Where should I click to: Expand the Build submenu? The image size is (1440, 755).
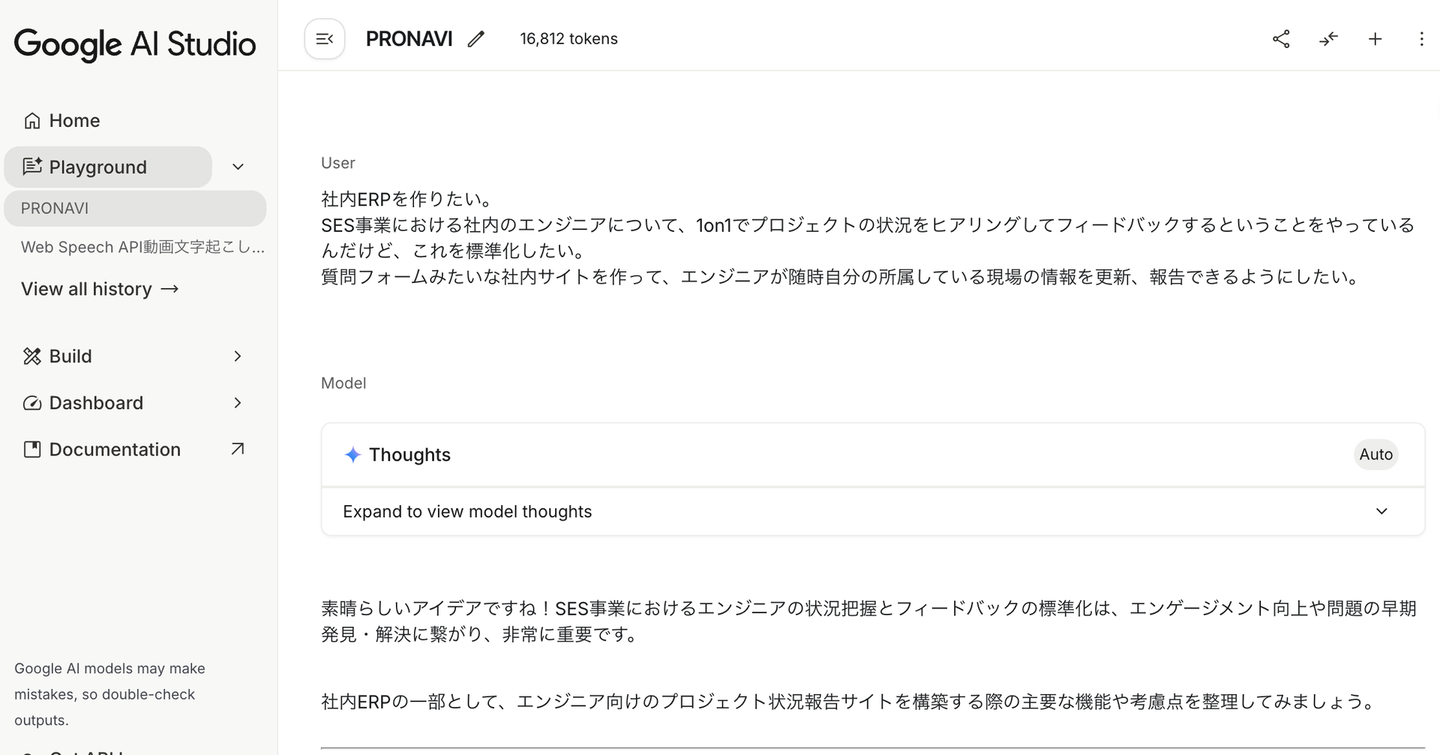click(237, 356)
